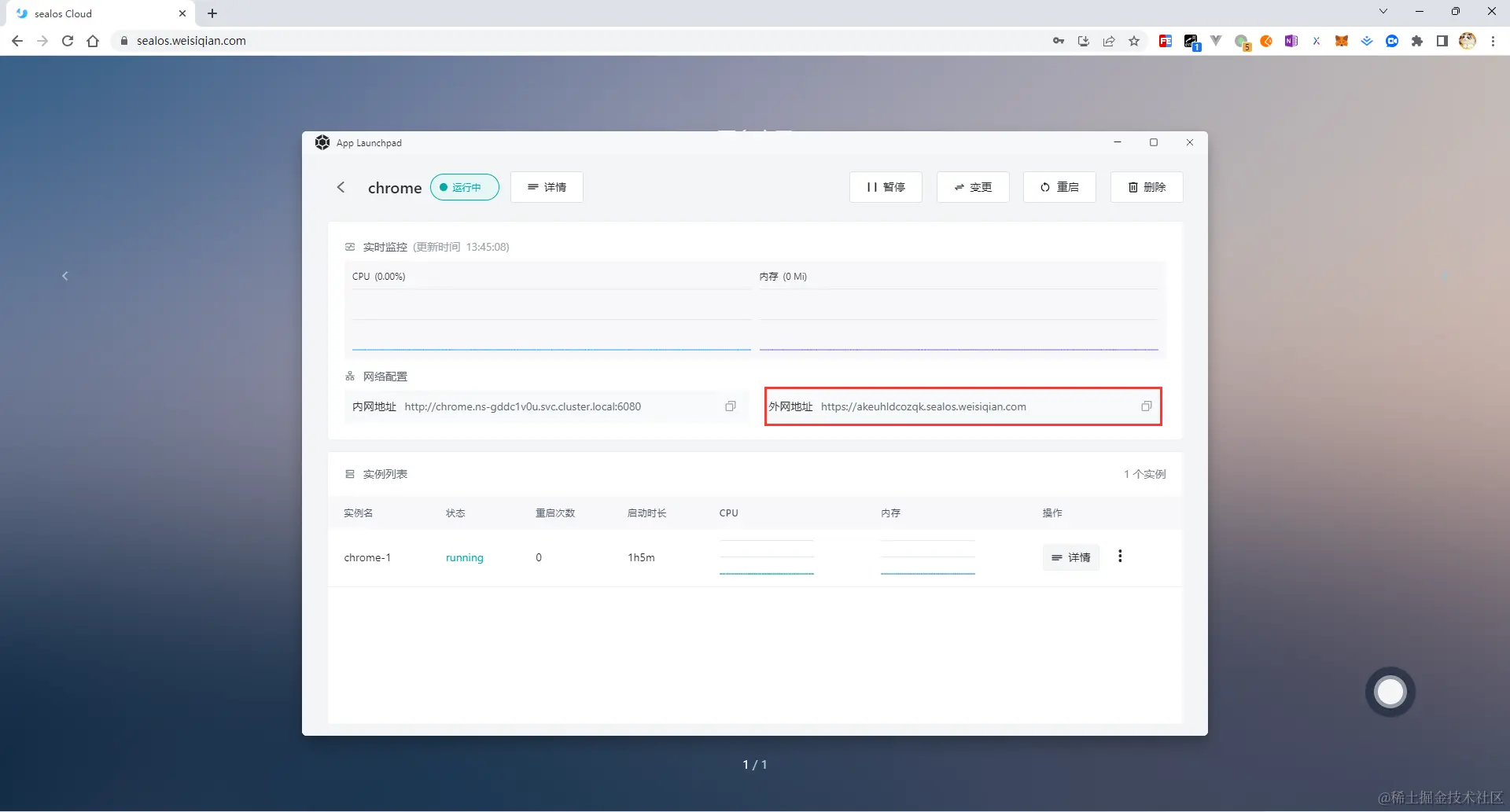Image resolution: width=1510 pixels, height=812 pixels.
Task: Open the MetaMask fox extension
Action: tap(1342, 41)
